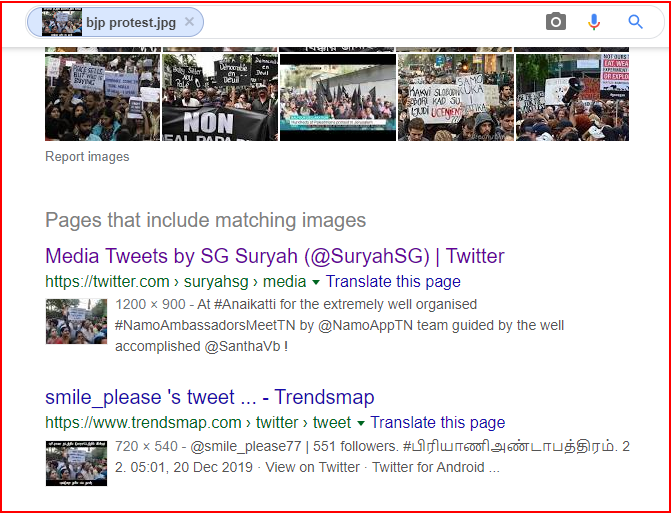Click the blue magnifying glass search icon
This screenshot has width=671, height=515.
click(635, 21)
